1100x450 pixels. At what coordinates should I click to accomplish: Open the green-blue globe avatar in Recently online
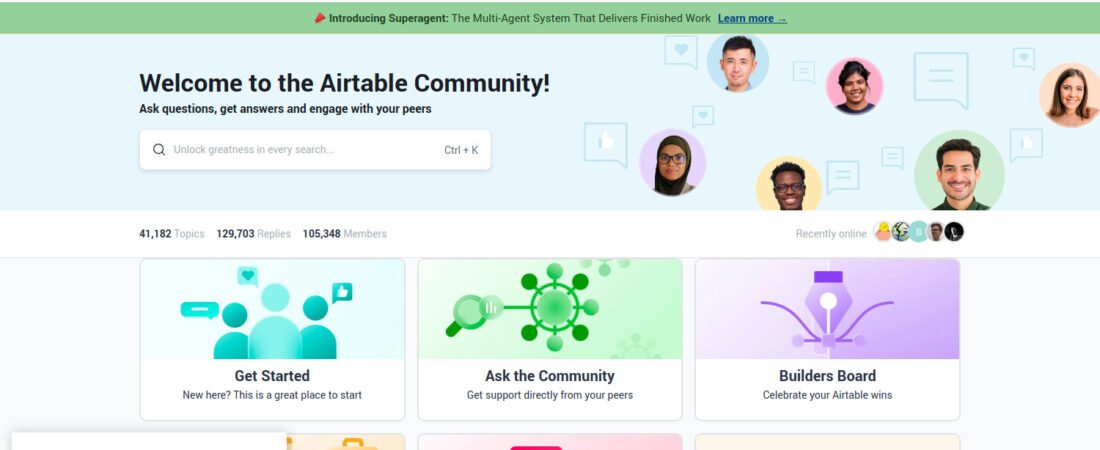[901, 232]
